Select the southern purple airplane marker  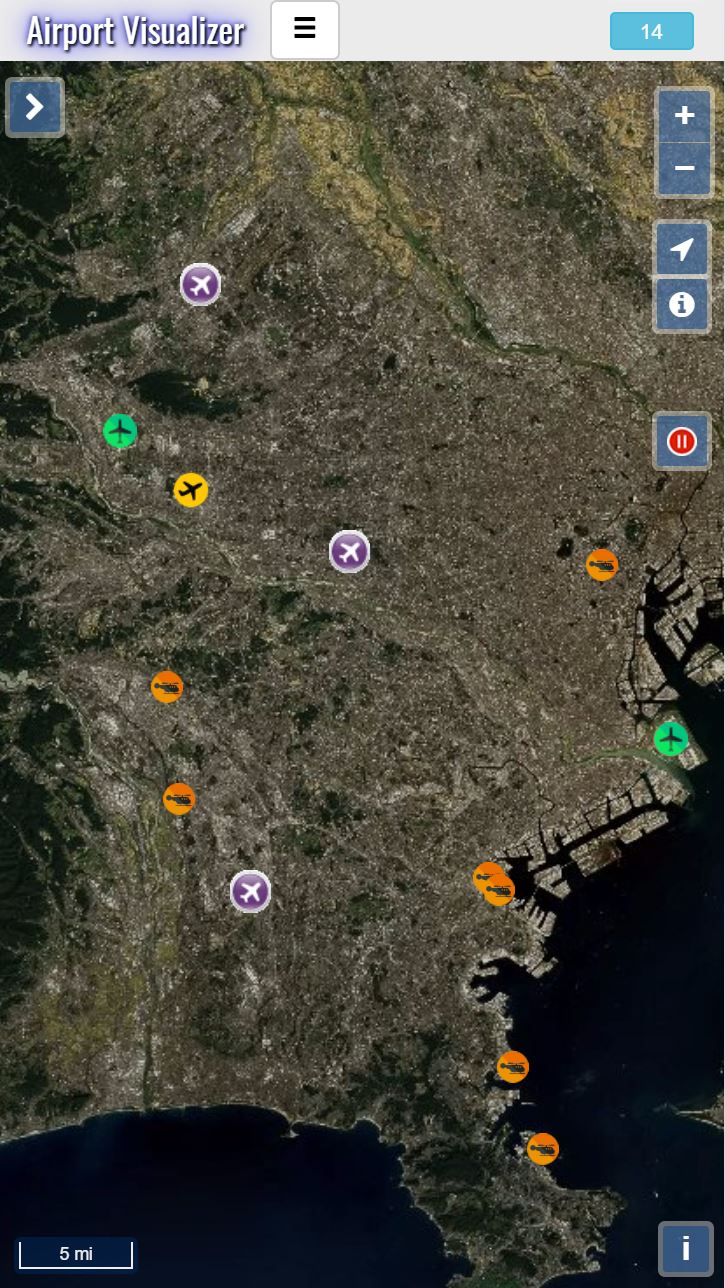click(251, 891)
